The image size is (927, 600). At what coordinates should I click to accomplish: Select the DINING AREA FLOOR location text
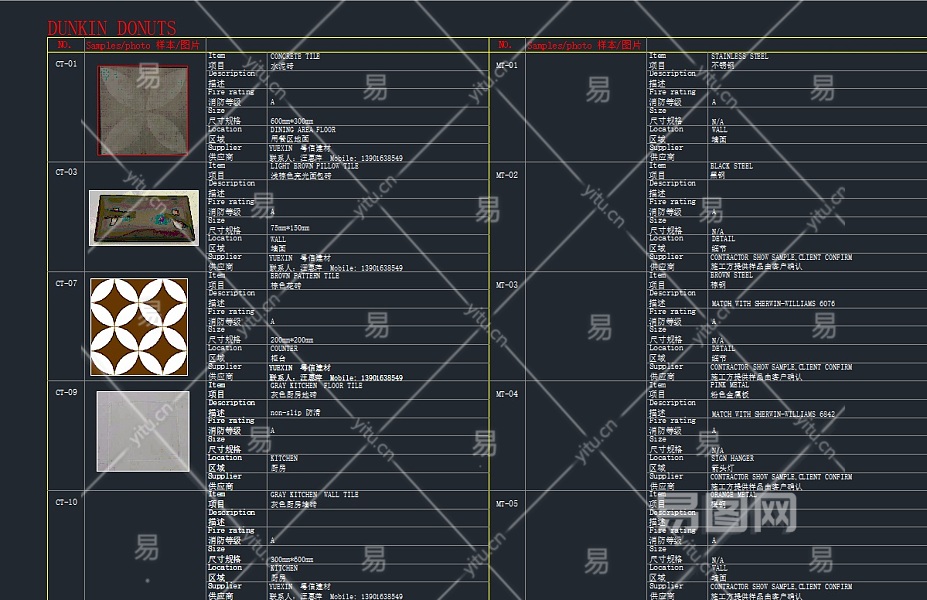pos(303,129)
